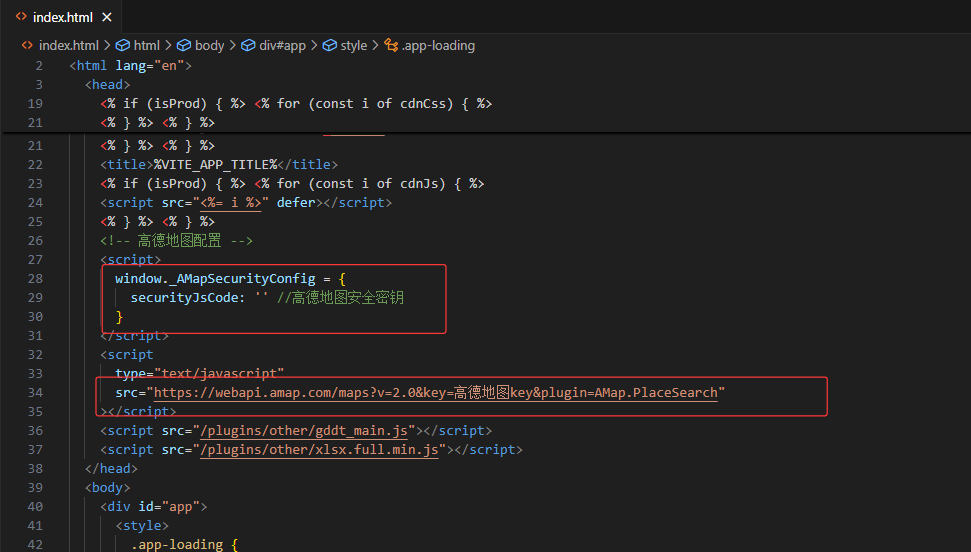Screen dimensions: 971x552
Task: Click the cube icon beside body breadcrumb
Action: coord(184,45)
